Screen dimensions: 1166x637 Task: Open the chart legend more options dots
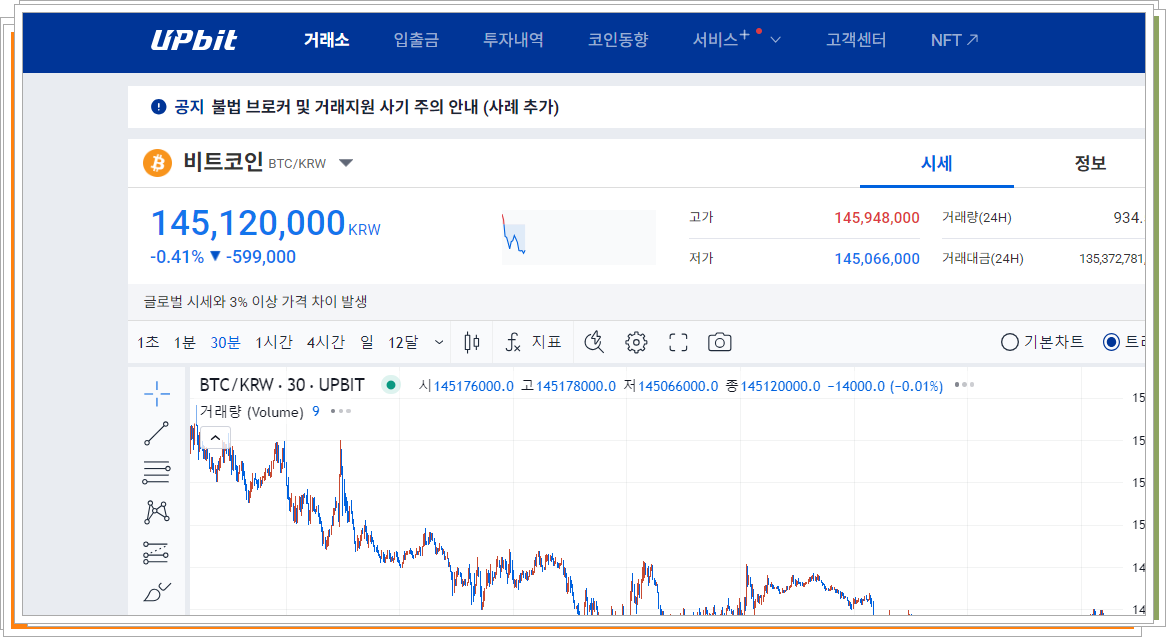(964, 385)
